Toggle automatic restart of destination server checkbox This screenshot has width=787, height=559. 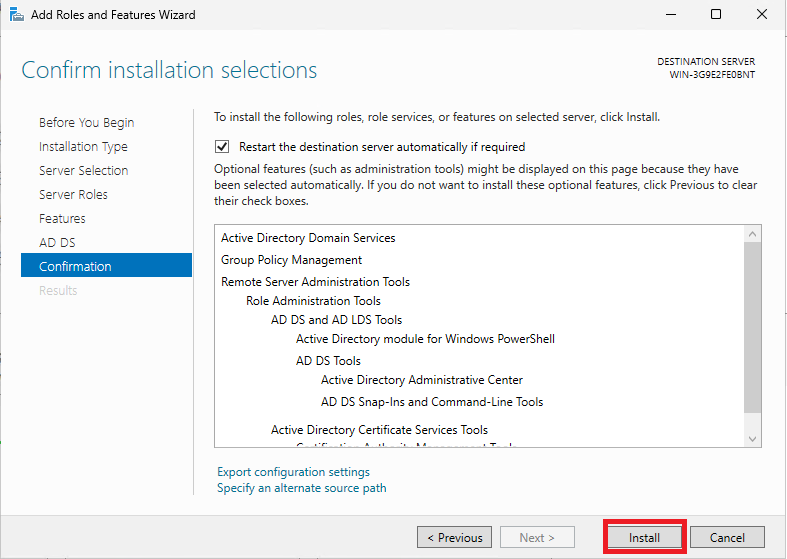pos(222,147)
